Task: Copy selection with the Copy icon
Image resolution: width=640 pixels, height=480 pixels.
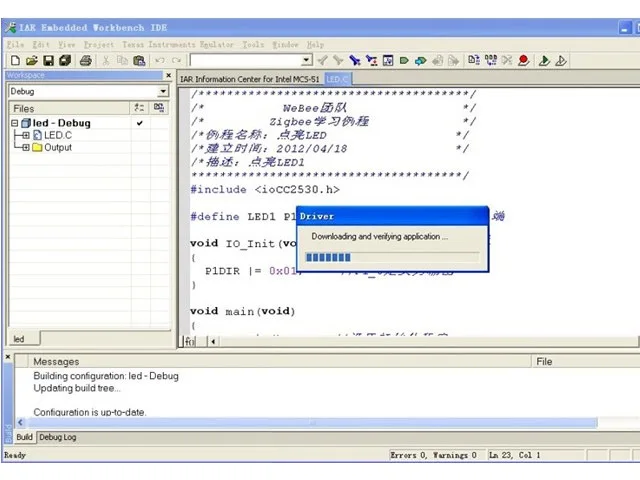Action: [x=122, y=61]
